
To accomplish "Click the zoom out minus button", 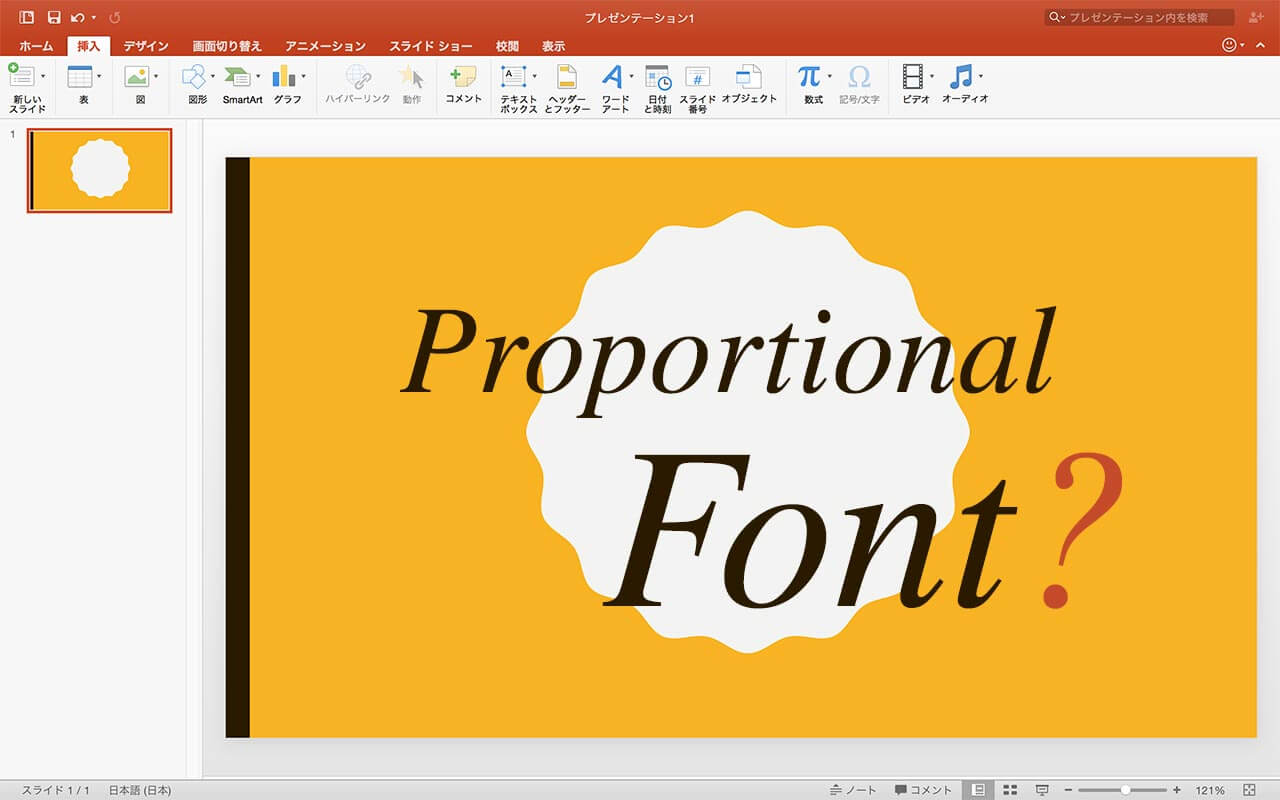I will (x=1068, y=790).
